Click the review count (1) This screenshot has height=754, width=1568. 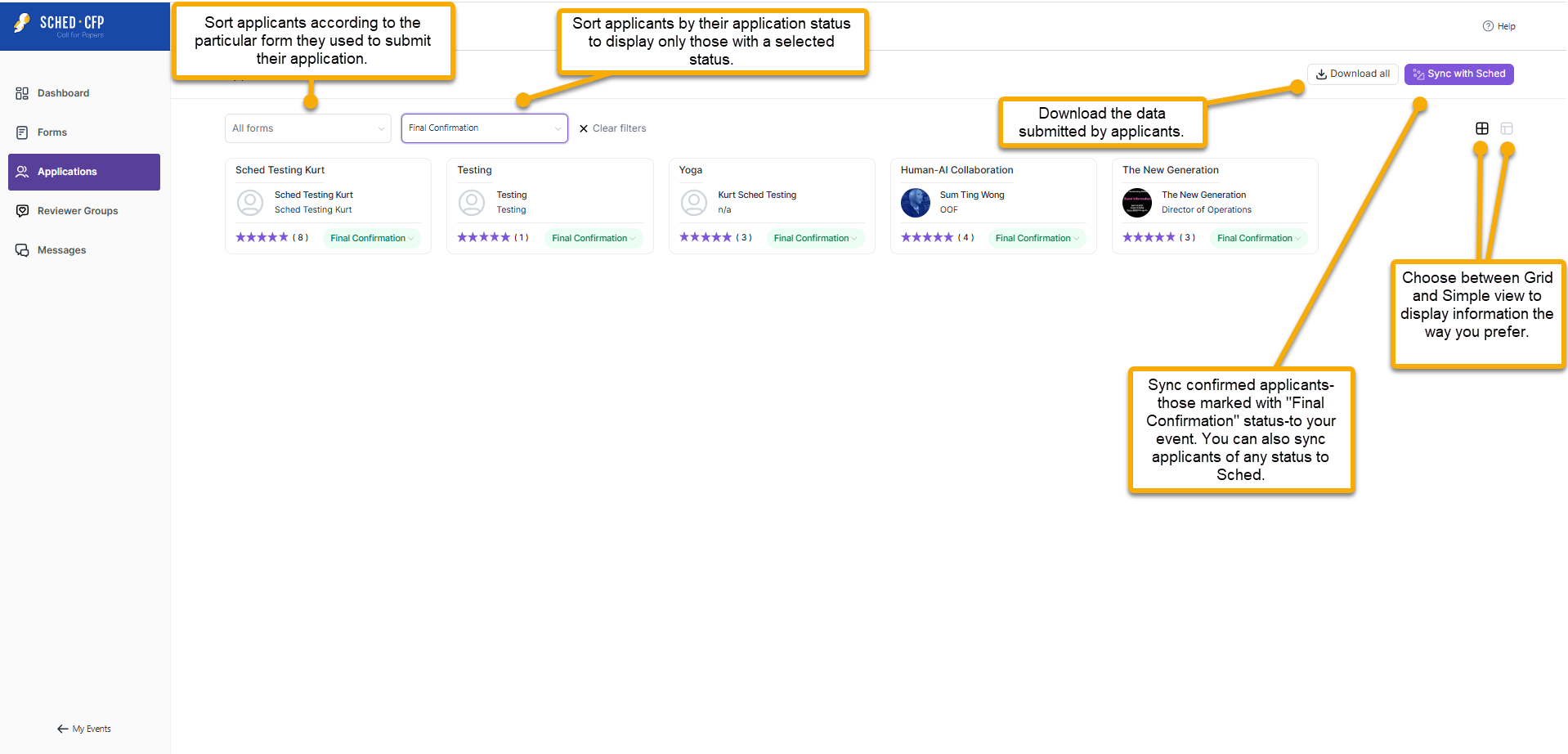(522, 238)
